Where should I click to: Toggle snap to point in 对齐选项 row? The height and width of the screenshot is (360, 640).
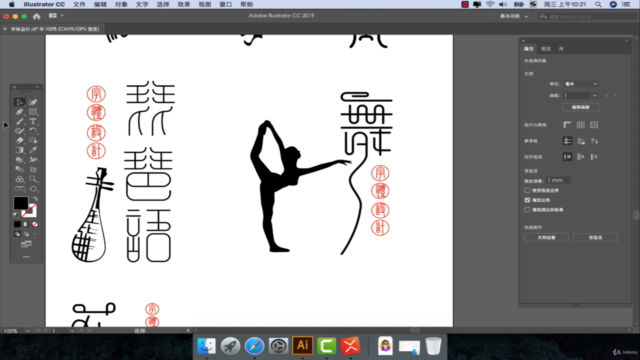pos(567,157)
